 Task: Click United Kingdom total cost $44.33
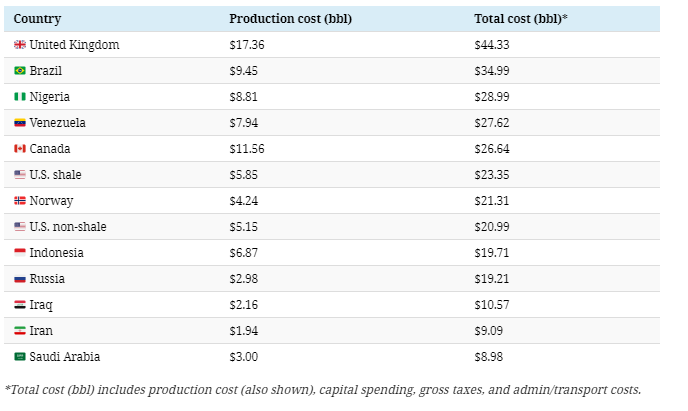coord(494,45)
